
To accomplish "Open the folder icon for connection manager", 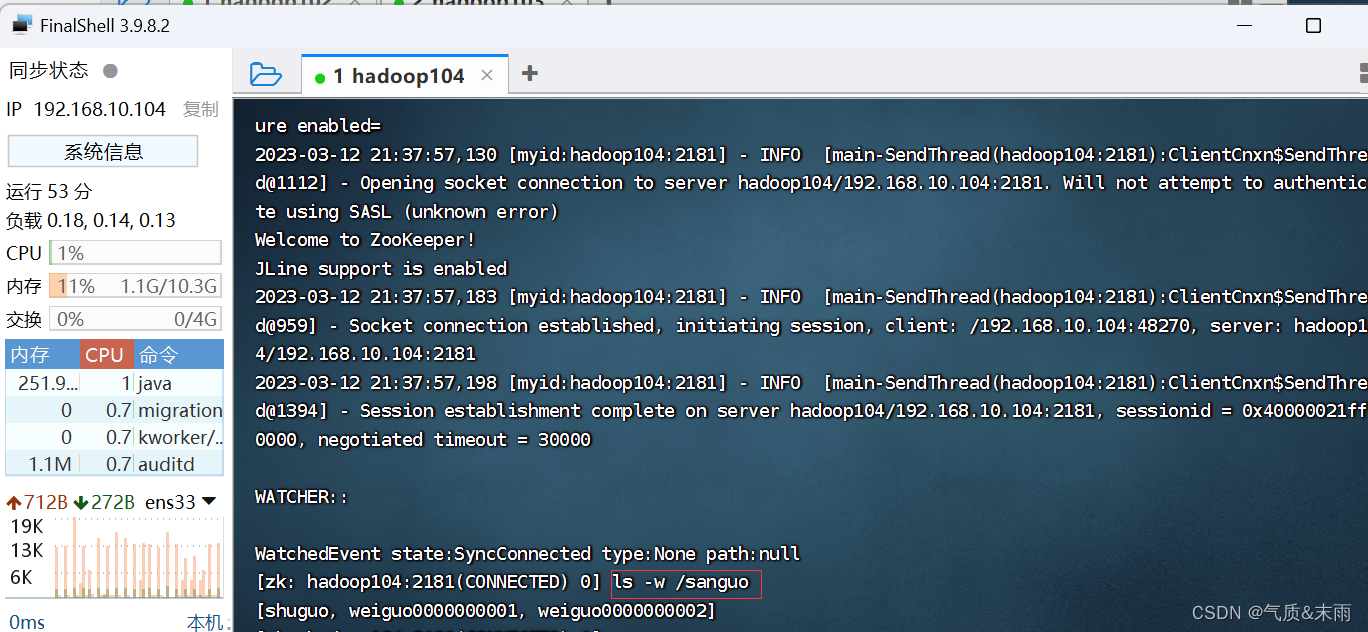I will point(265,74).
